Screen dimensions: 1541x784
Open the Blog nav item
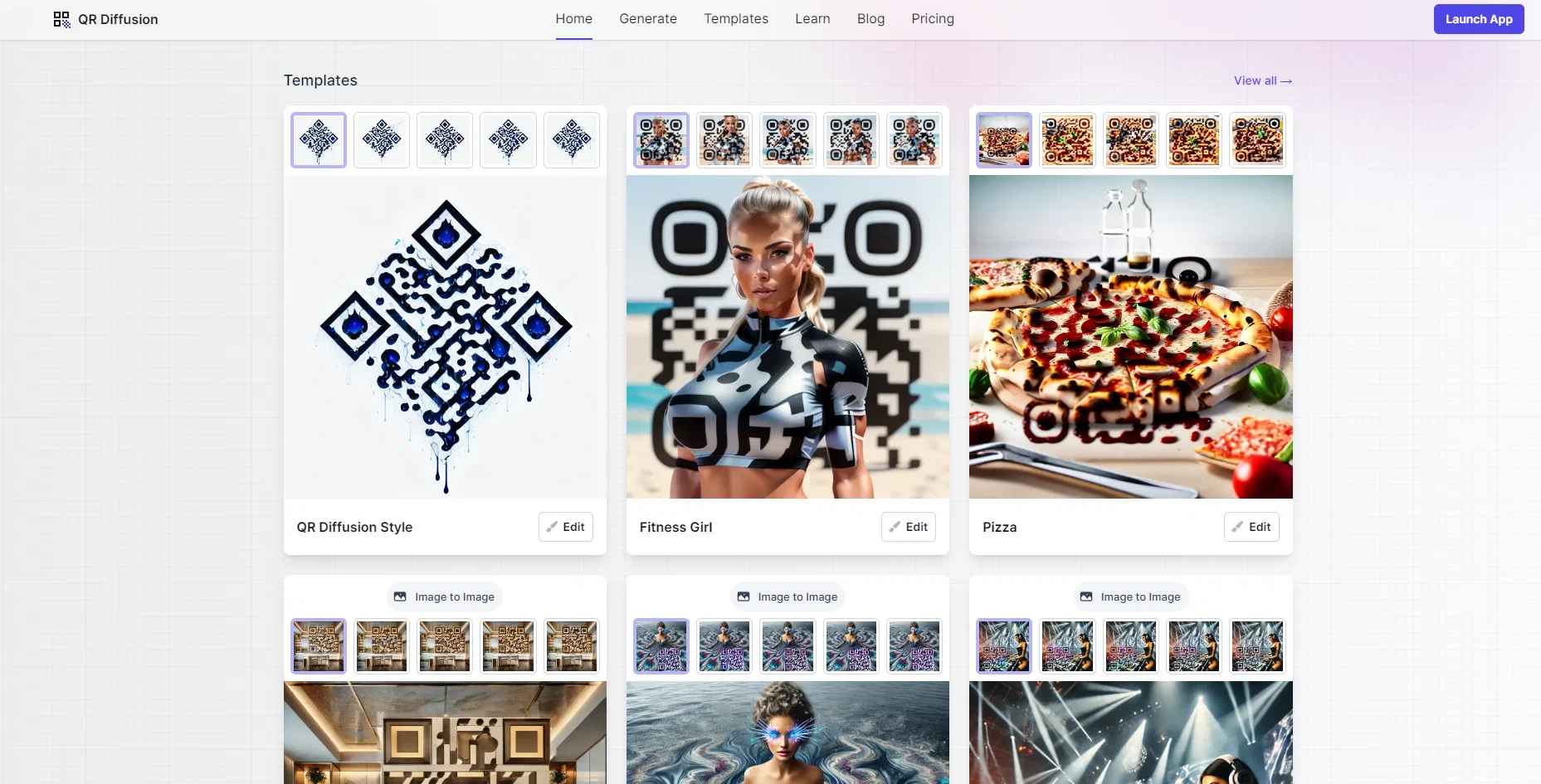[870, 18]
